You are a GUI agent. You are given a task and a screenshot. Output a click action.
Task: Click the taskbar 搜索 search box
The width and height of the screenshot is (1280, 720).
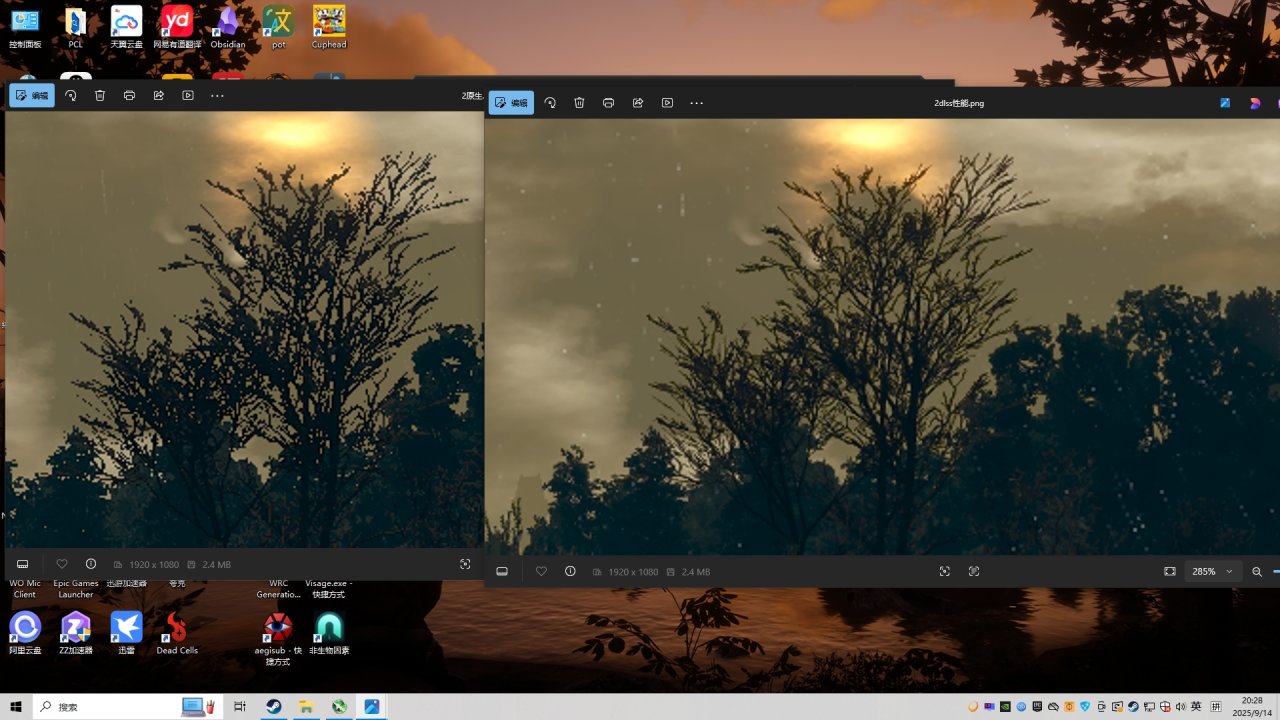click(x=128, y=707)
